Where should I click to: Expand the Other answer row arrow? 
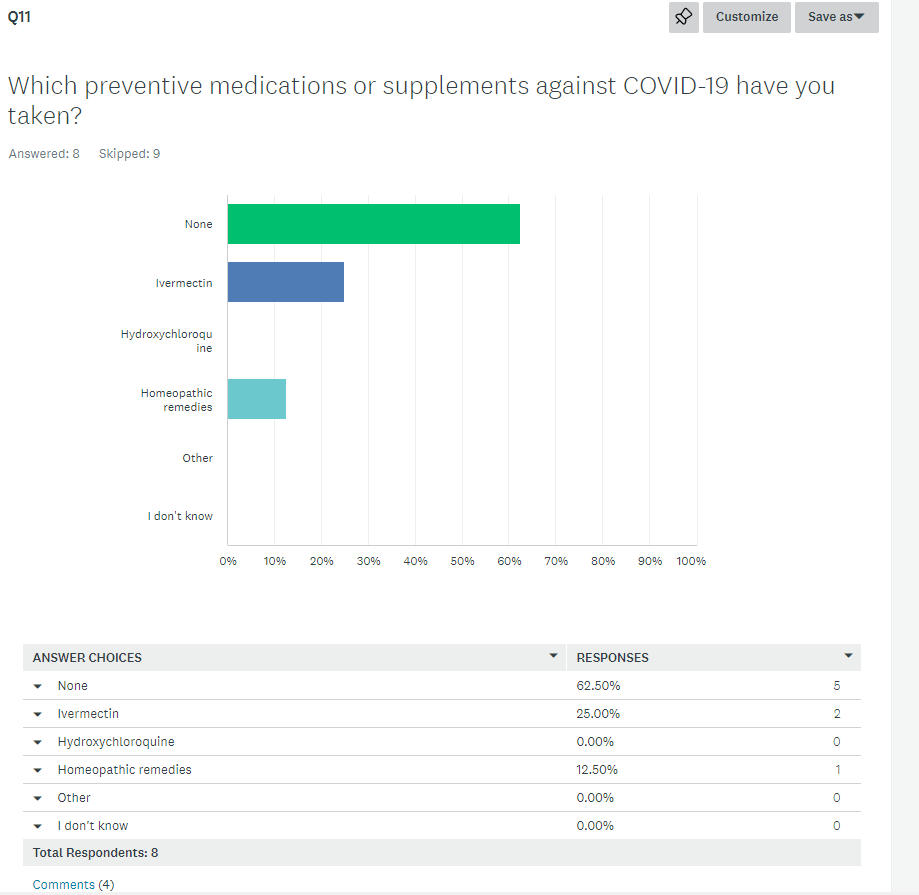pos(38,798)
